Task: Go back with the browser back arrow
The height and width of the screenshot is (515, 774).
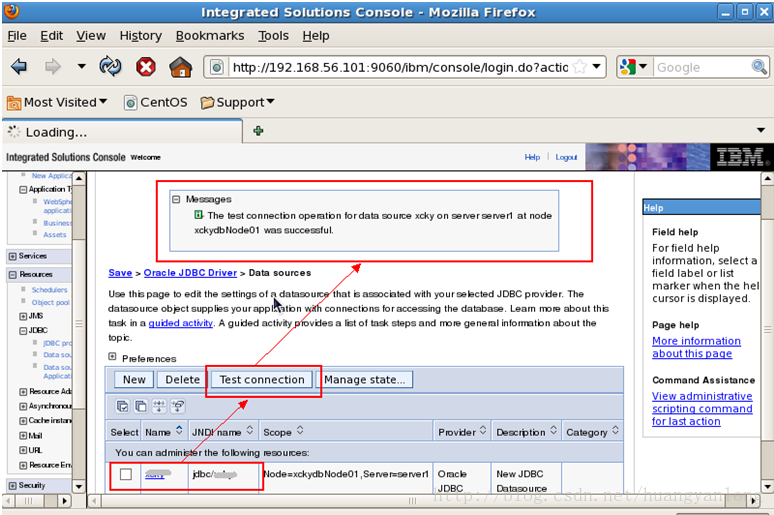Action: point(19,66)
